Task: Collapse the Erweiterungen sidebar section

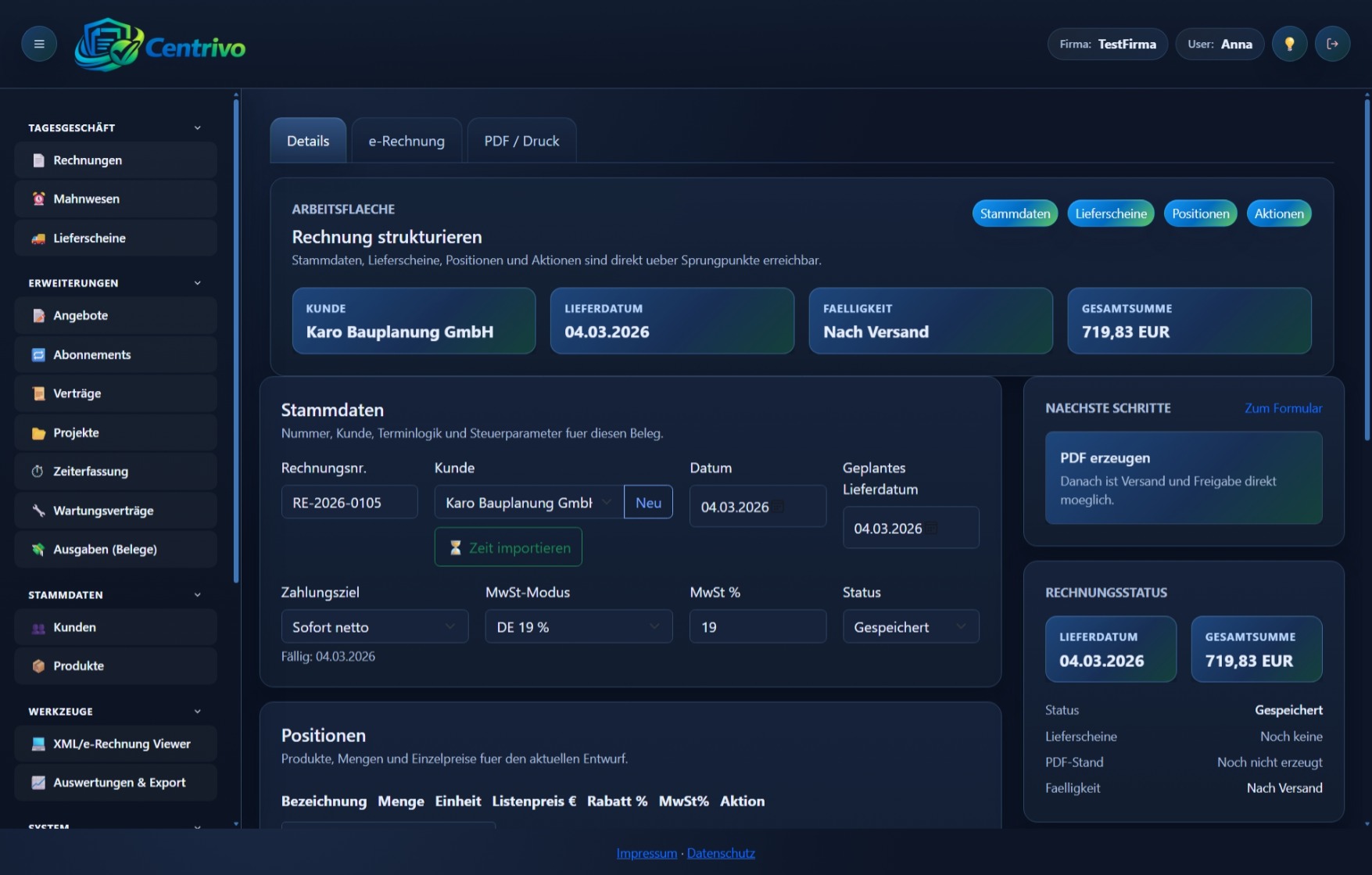Action: pyautogui.click(x=197, y=283)
